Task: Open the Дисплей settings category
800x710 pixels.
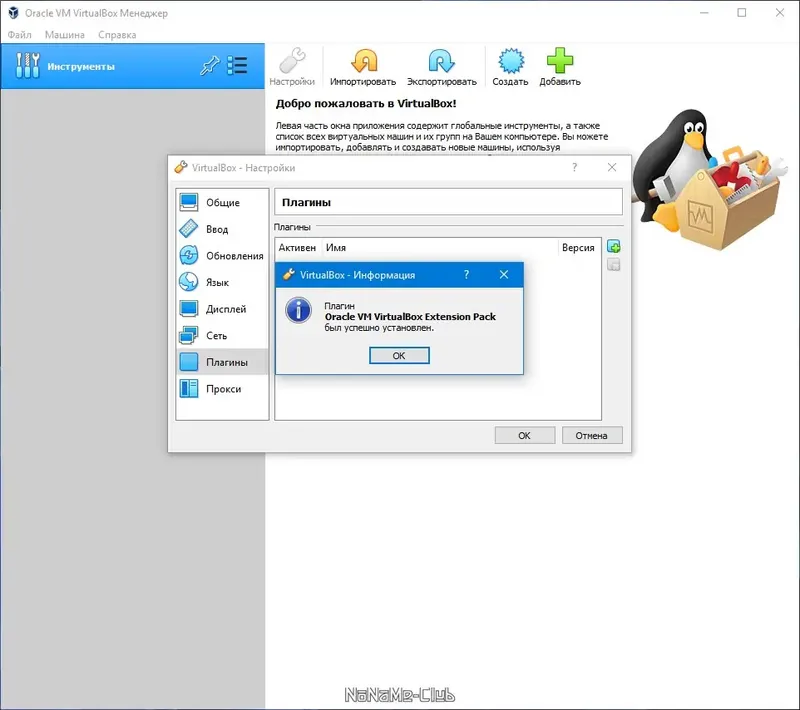Action: (222, 309)
